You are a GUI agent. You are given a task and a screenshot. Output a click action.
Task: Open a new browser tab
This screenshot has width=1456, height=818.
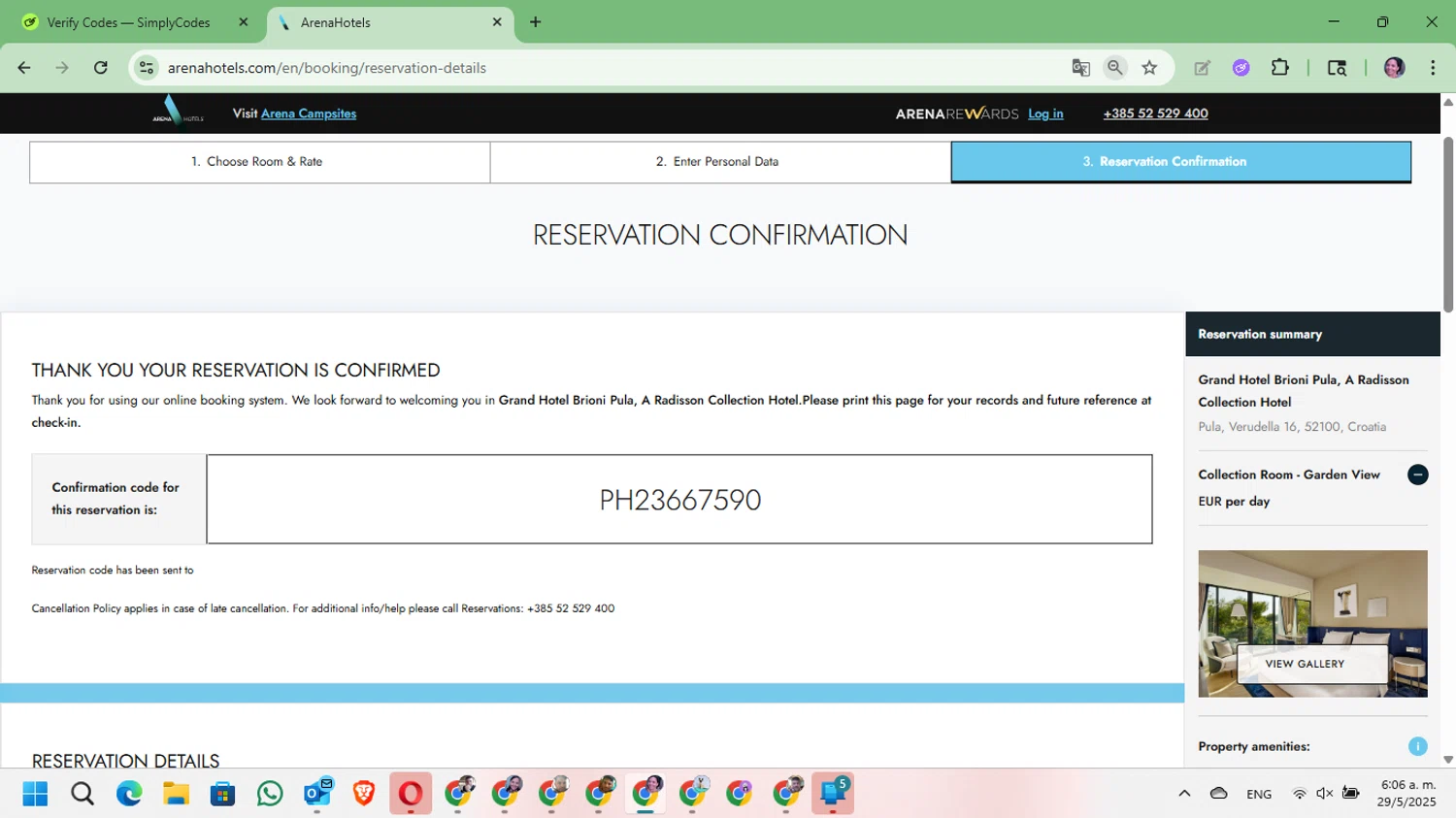pos(535,22)
